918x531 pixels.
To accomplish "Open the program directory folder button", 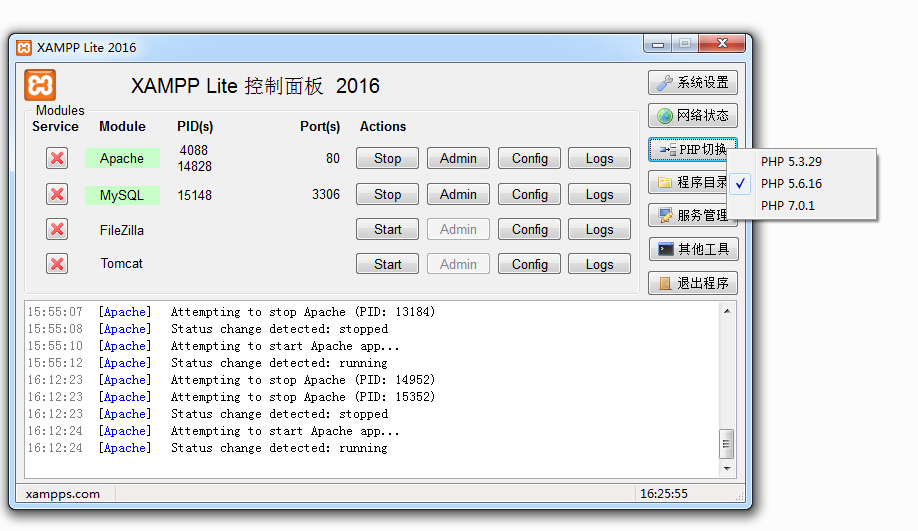I will (688, 182).
